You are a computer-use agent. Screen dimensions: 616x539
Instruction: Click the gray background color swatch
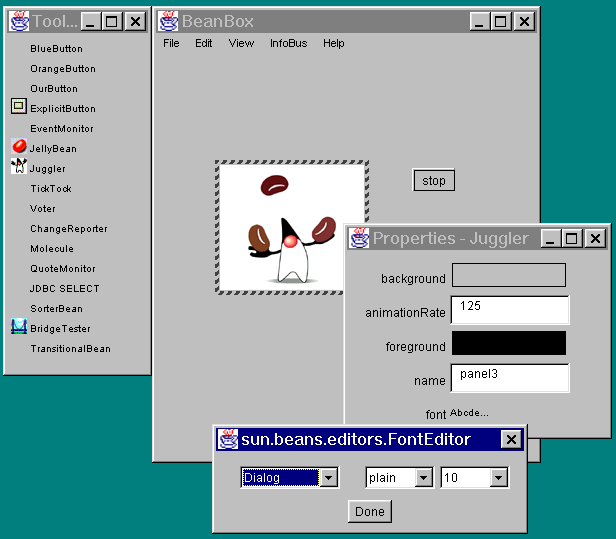tap(509, 275)
